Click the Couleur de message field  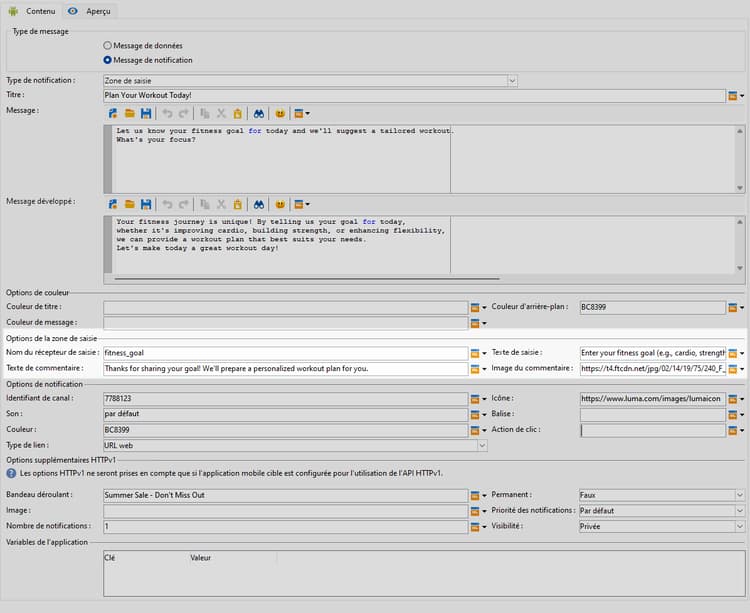pyautogui.click(x=286, y=323)
